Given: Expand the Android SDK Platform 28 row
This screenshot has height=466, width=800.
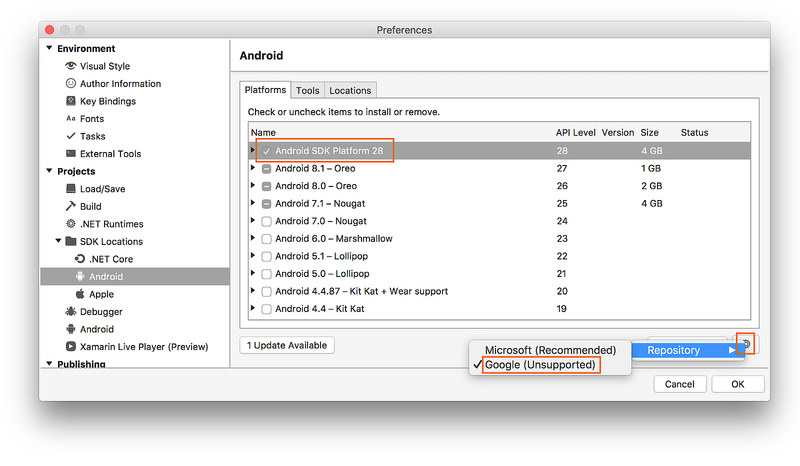Looking at the screenshot, I should coord(253,151).
